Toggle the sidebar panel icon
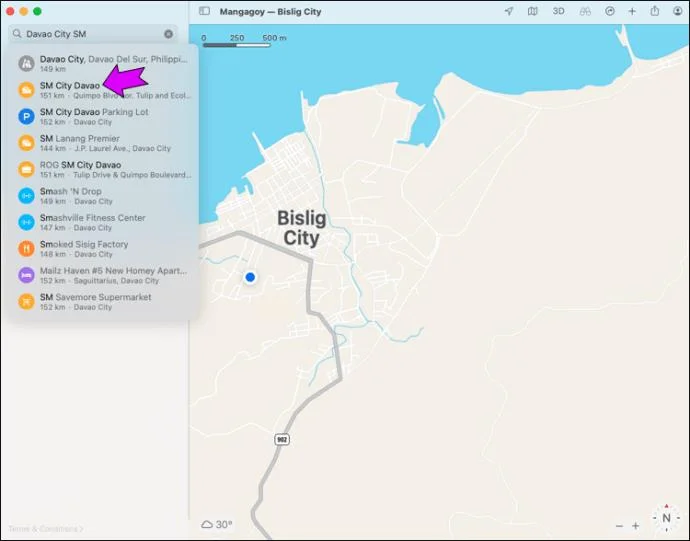690x541 pixels. [204, 11]
